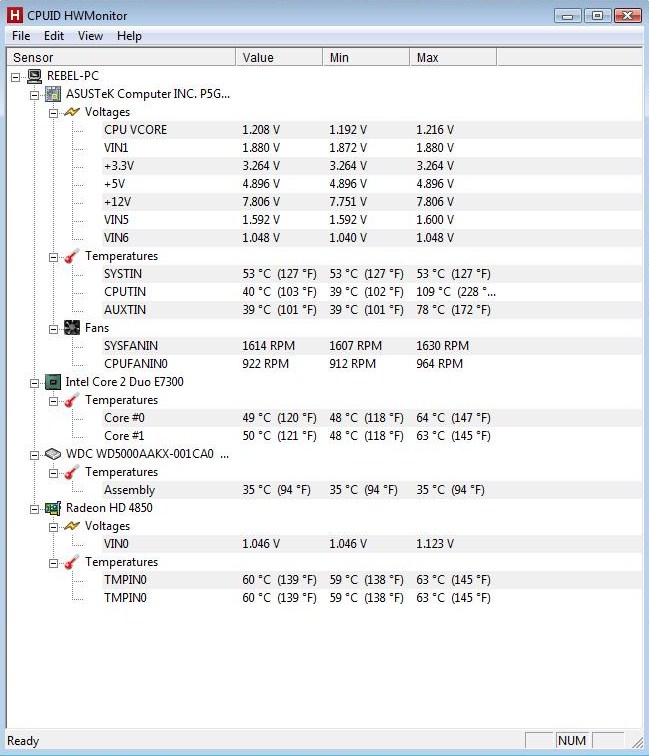The image size is (649, 756).
Task: Select the Radeon VIN0 voltage row
Action: coord(372,544)
